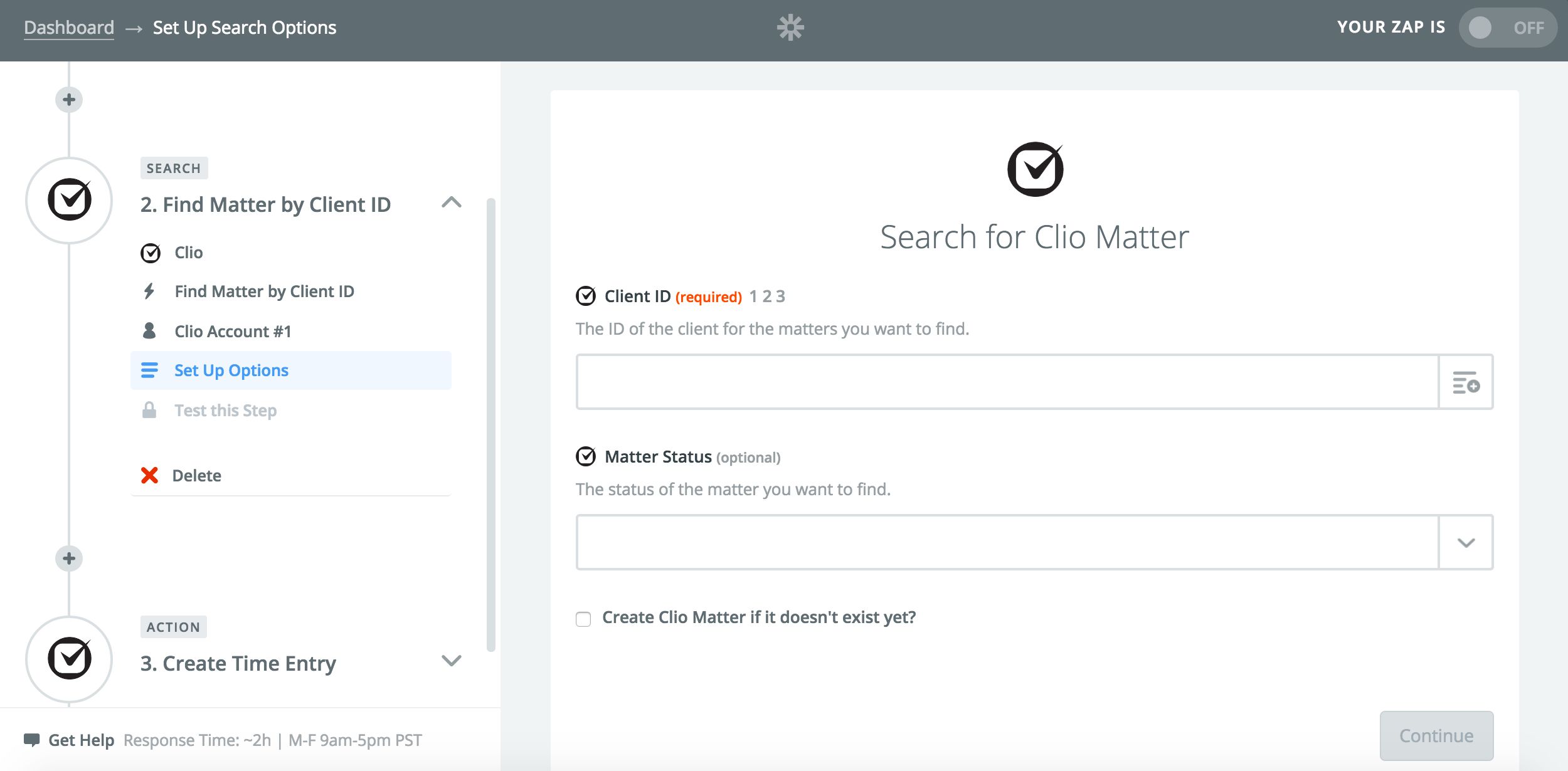Click the Set Up Search Options breadcrumb text
The width and height of the screenshot is (1568, 771).
click(x=245, y=28)
